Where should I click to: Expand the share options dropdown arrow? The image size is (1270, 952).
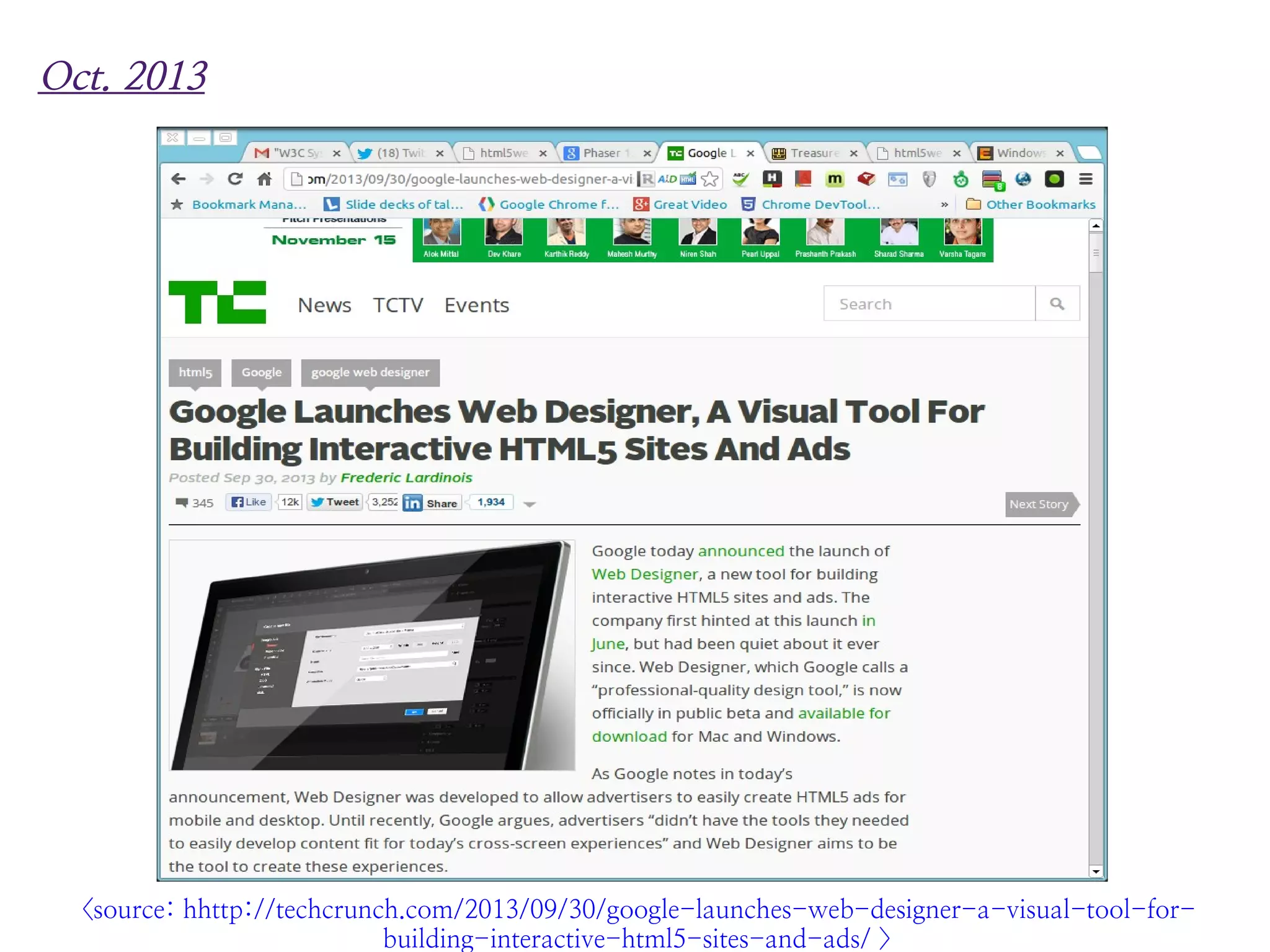(x=529, y=504)
